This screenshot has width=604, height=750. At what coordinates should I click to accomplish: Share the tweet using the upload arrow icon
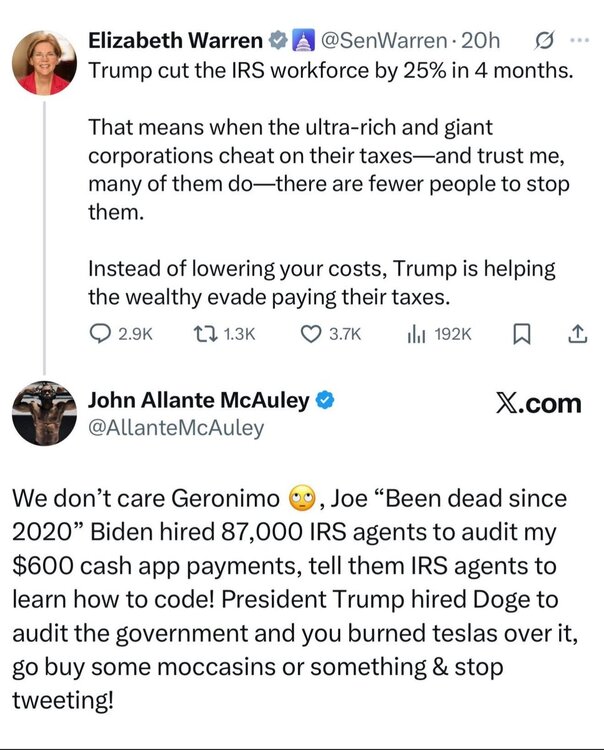(577, 334)
